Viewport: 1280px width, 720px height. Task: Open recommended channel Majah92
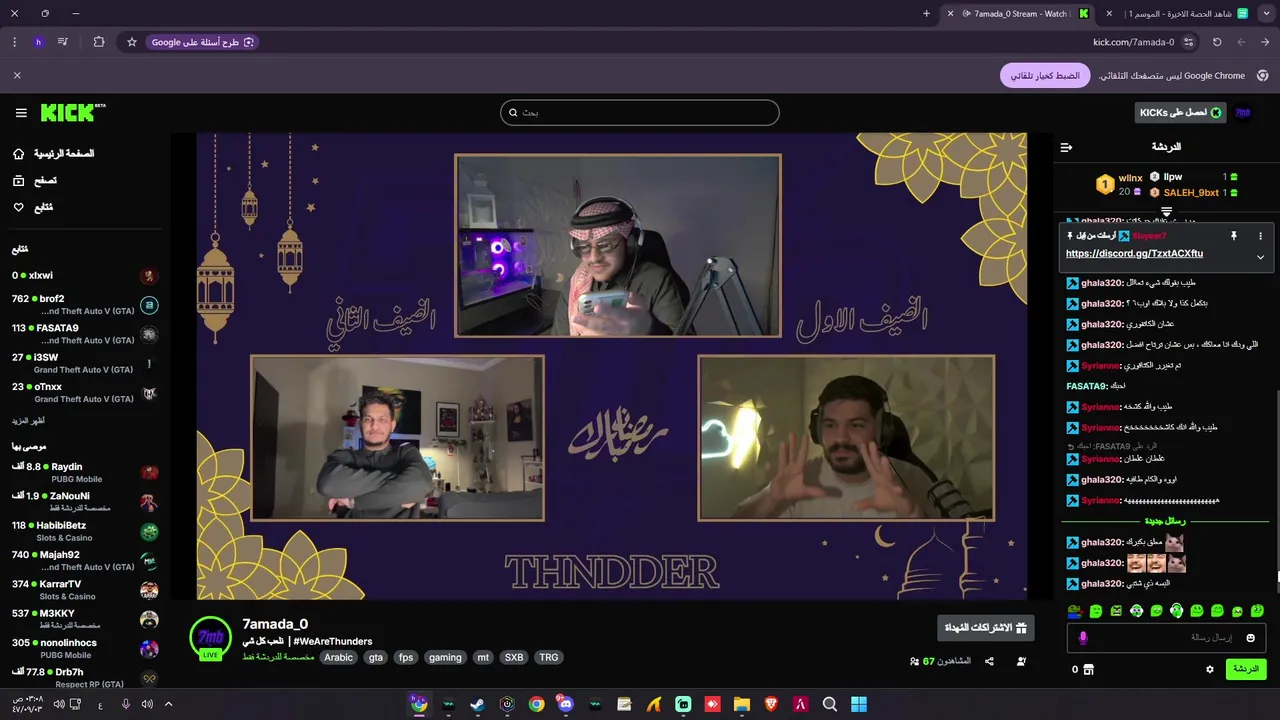85,560
